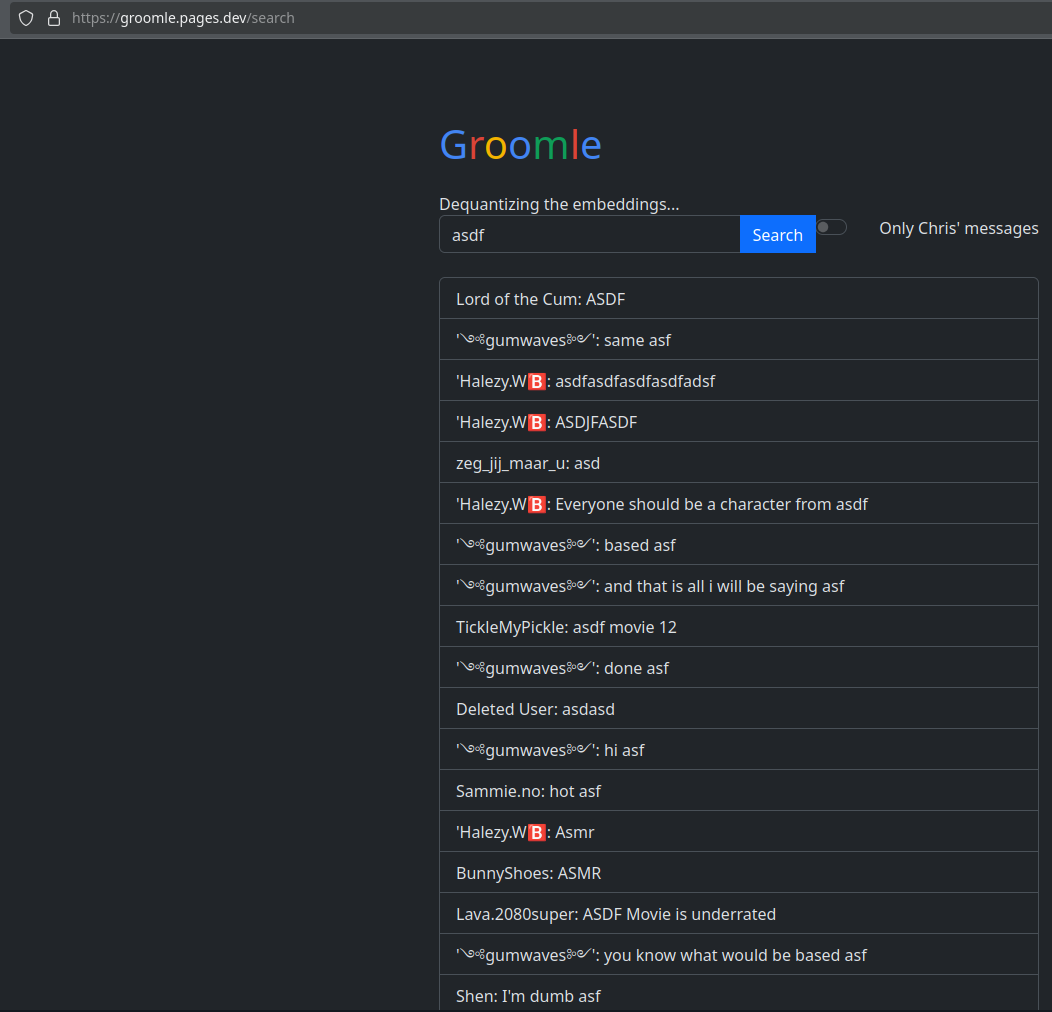Select the gumwaves same asf result
The image size is (1052, 1012).
coord(739,340)
